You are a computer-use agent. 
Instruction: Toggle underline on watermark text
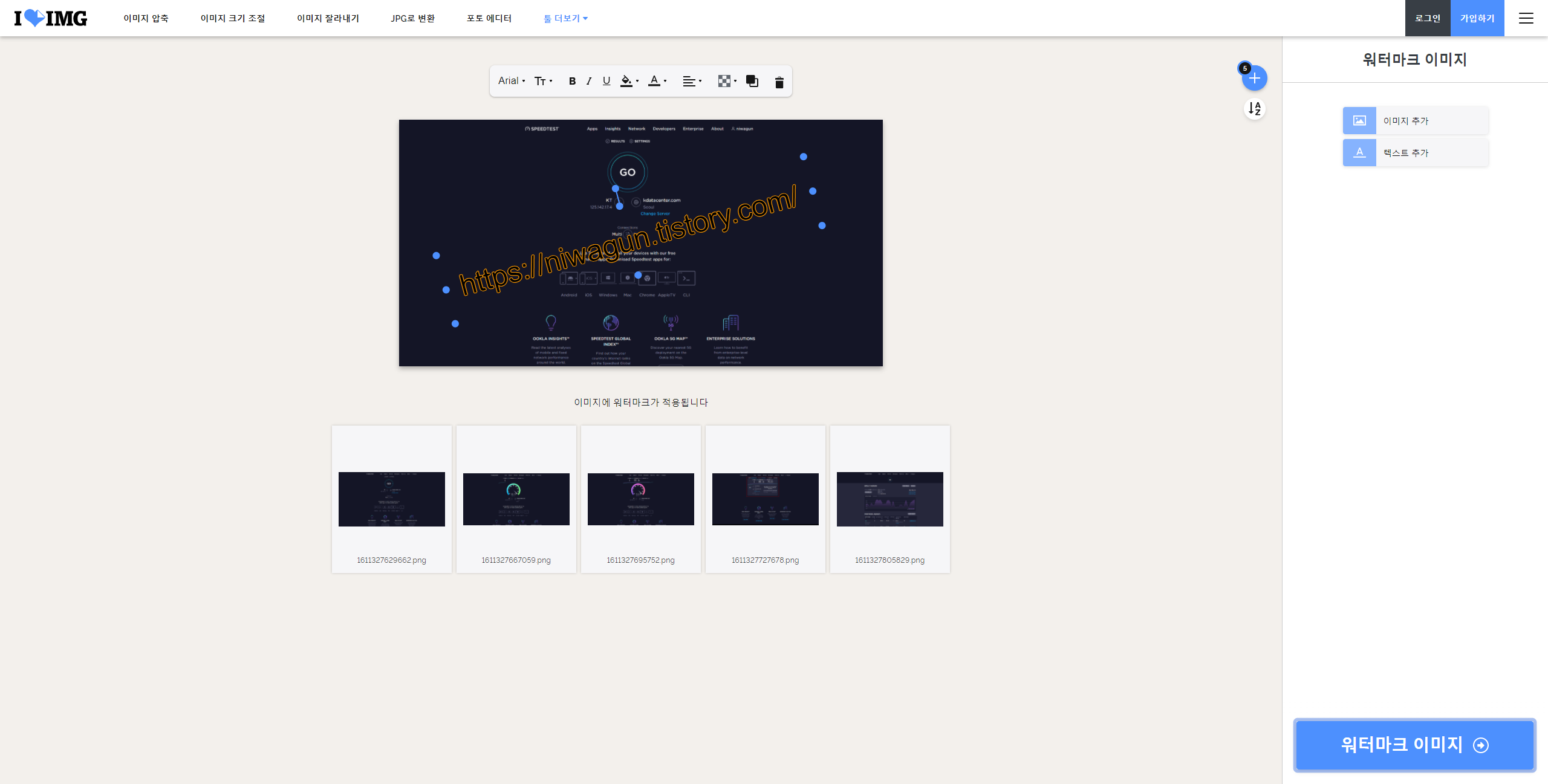point(607,81)
